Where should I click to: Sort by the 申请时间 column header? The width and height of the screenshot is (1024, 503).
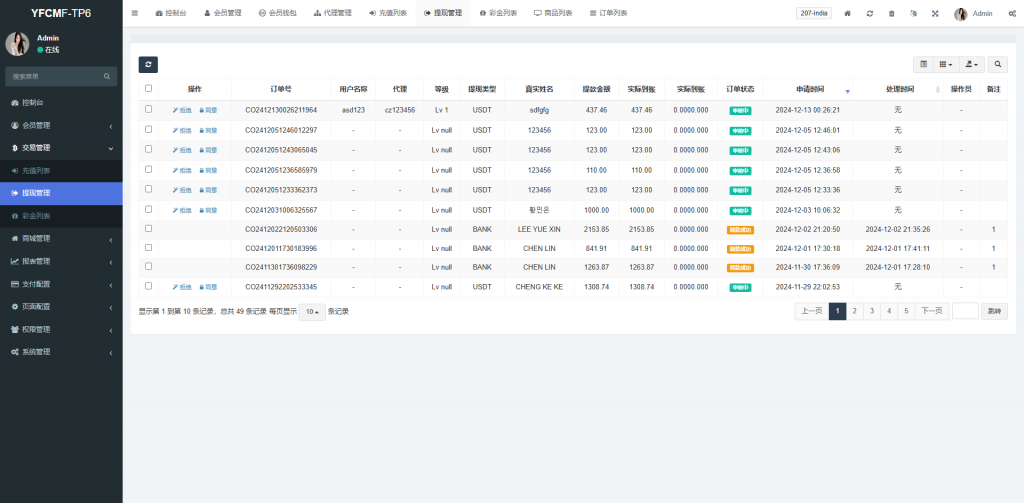point(810,89)
